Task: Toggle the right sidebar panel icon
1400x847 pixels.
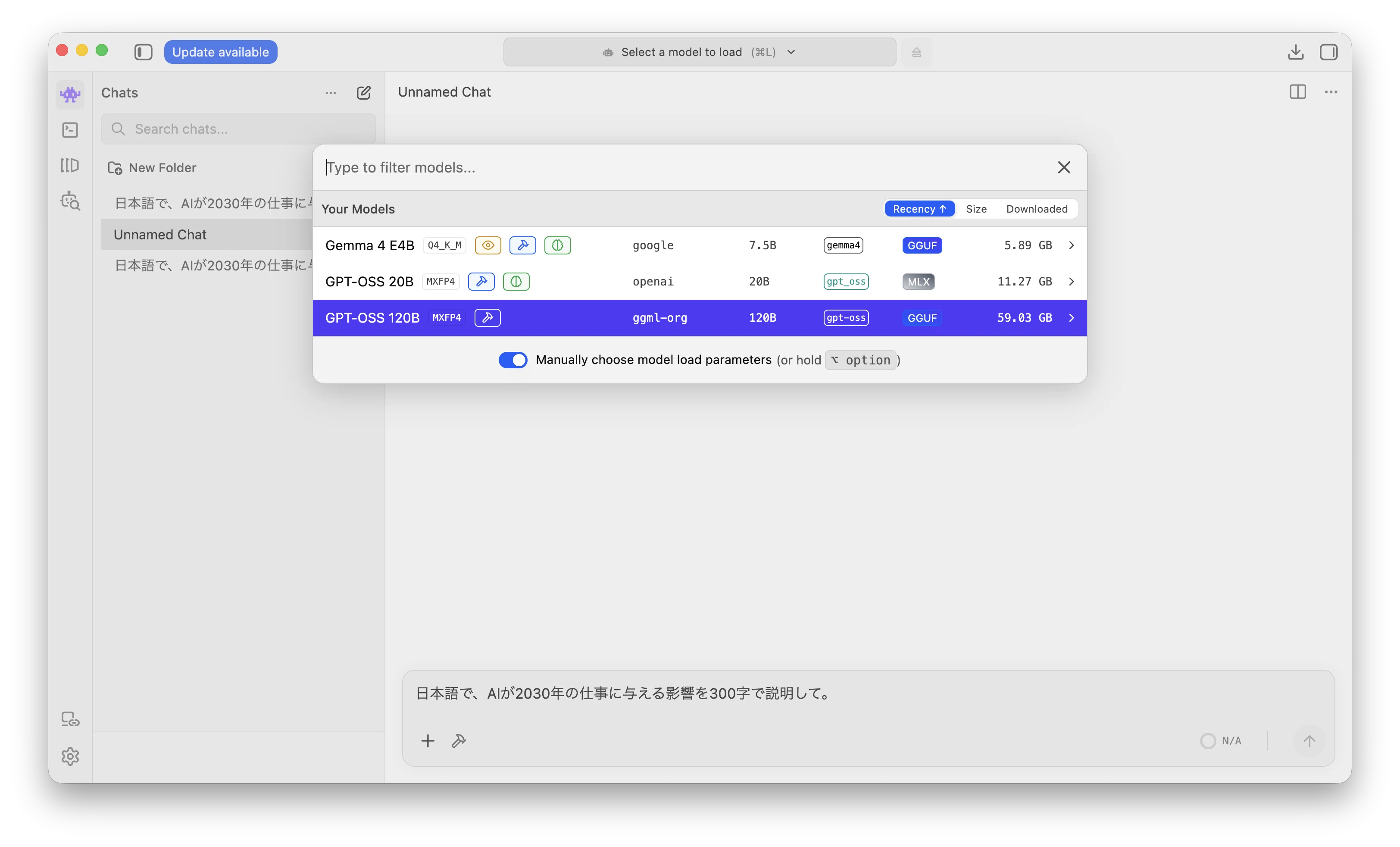Action: (1328, 52)
